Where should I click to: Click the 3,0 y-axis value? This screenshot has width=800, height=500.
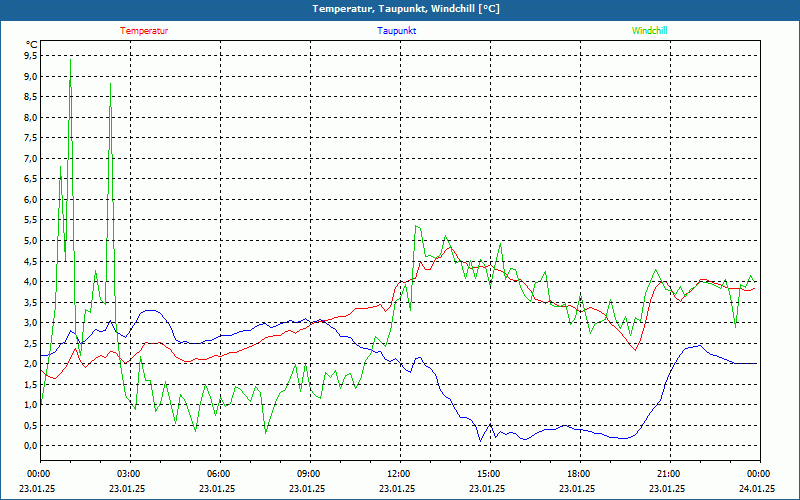(x=31, y=322)
